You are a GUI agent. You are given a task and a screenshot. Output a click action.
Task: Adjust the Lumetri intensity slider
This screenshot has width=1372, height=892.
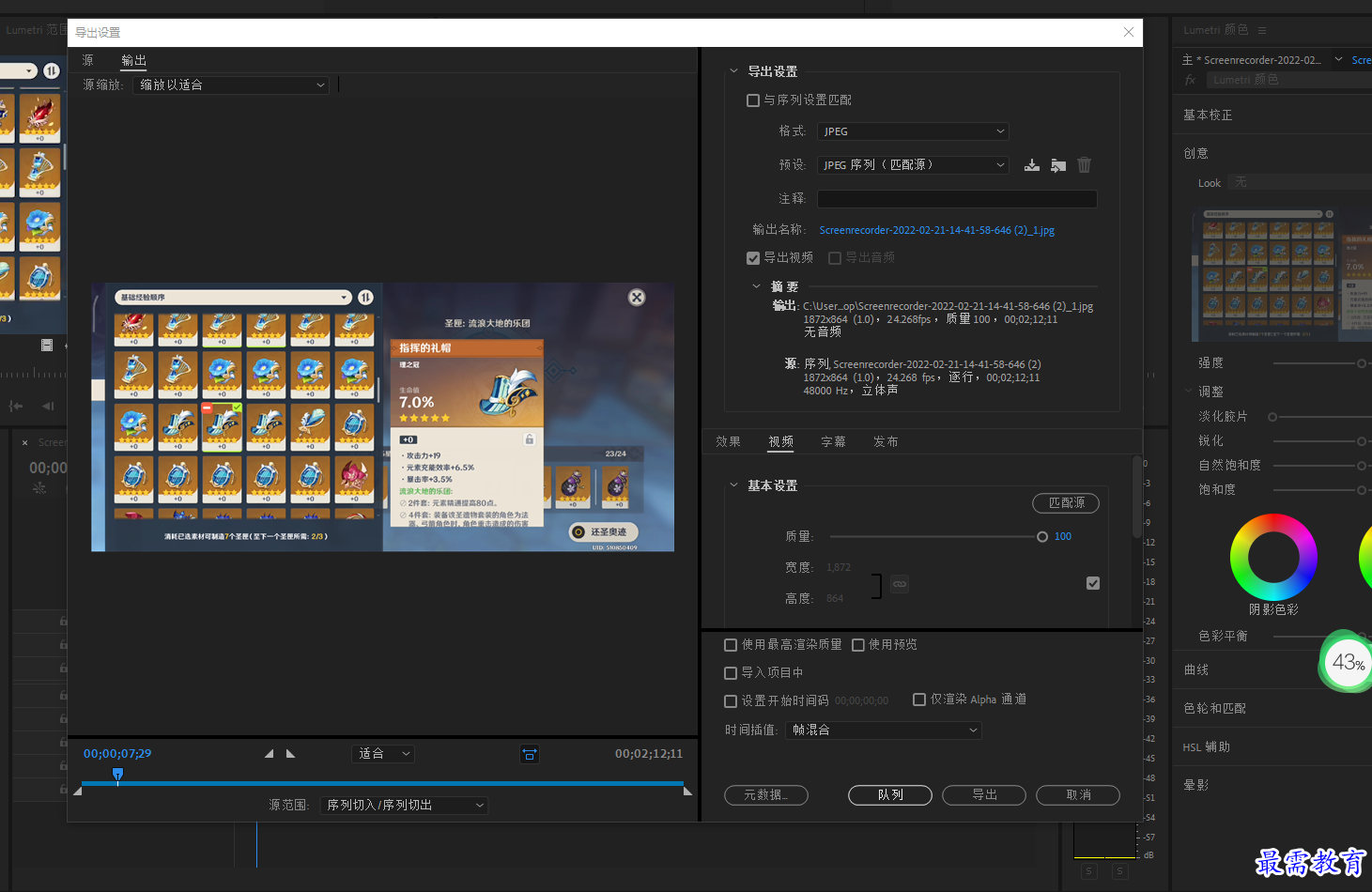(1361, 363)
